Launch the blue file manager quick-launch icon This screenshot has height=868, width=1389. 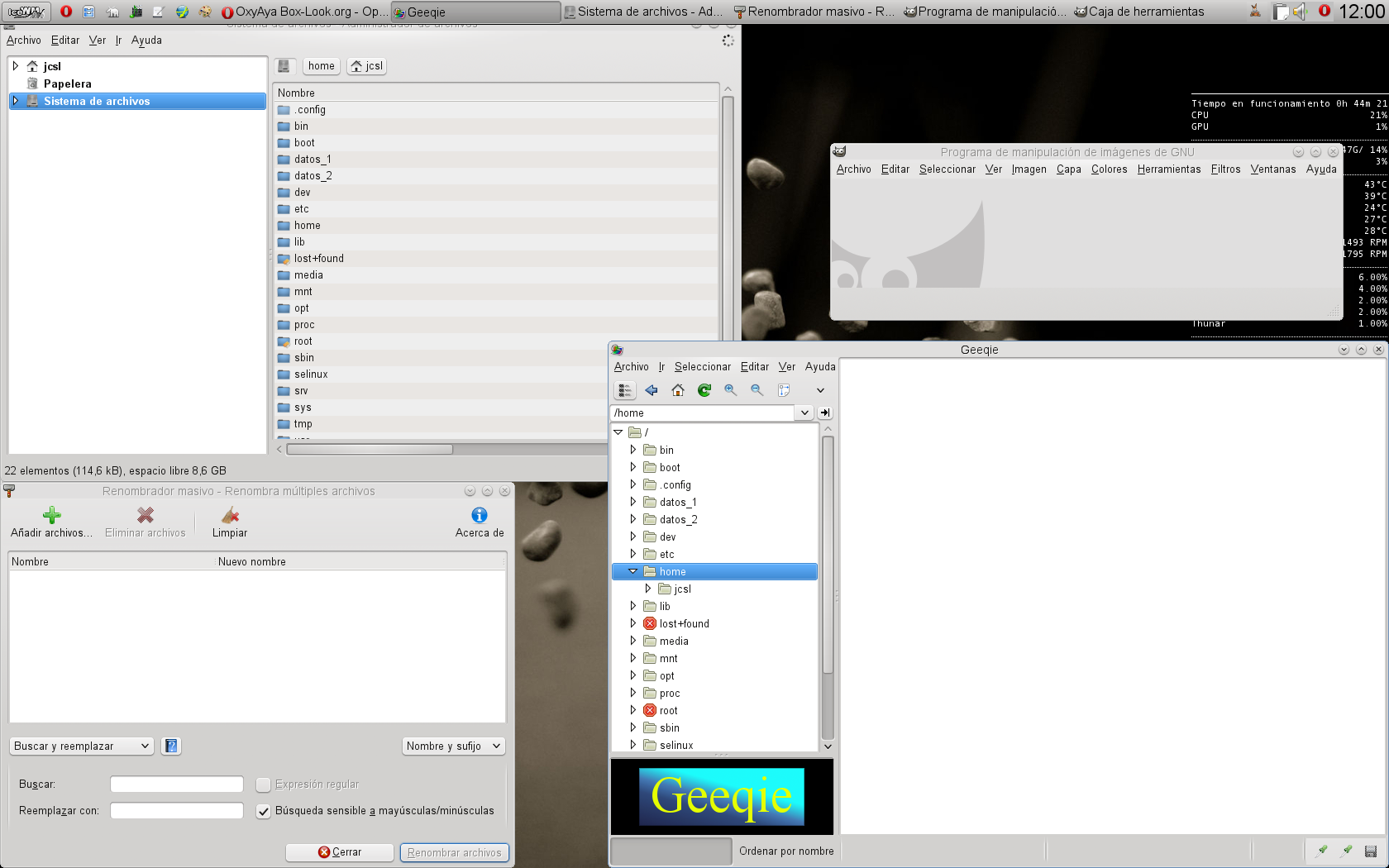pos(89,12)
